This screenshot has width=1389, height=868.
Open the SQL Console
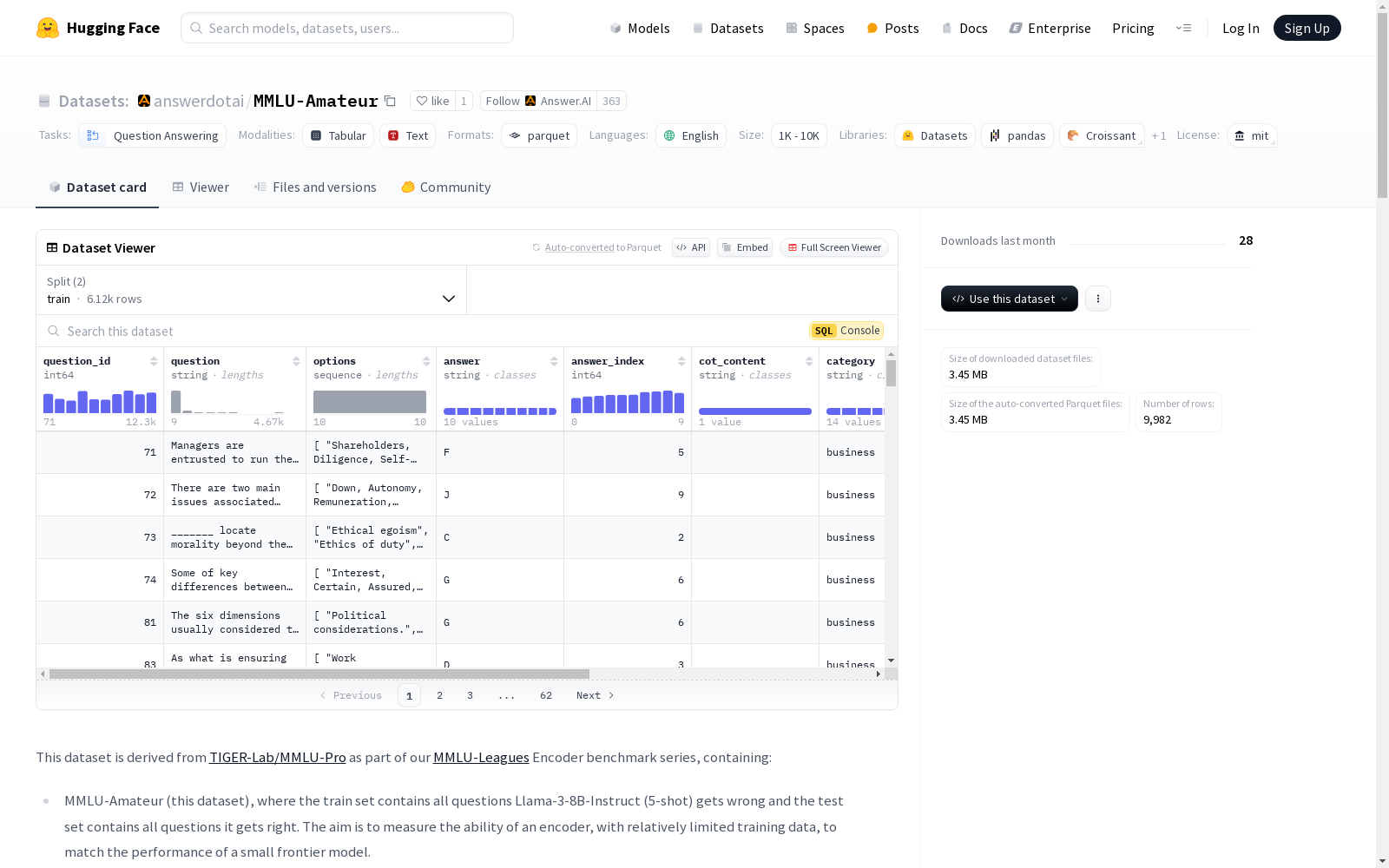[x=846, y=331]
